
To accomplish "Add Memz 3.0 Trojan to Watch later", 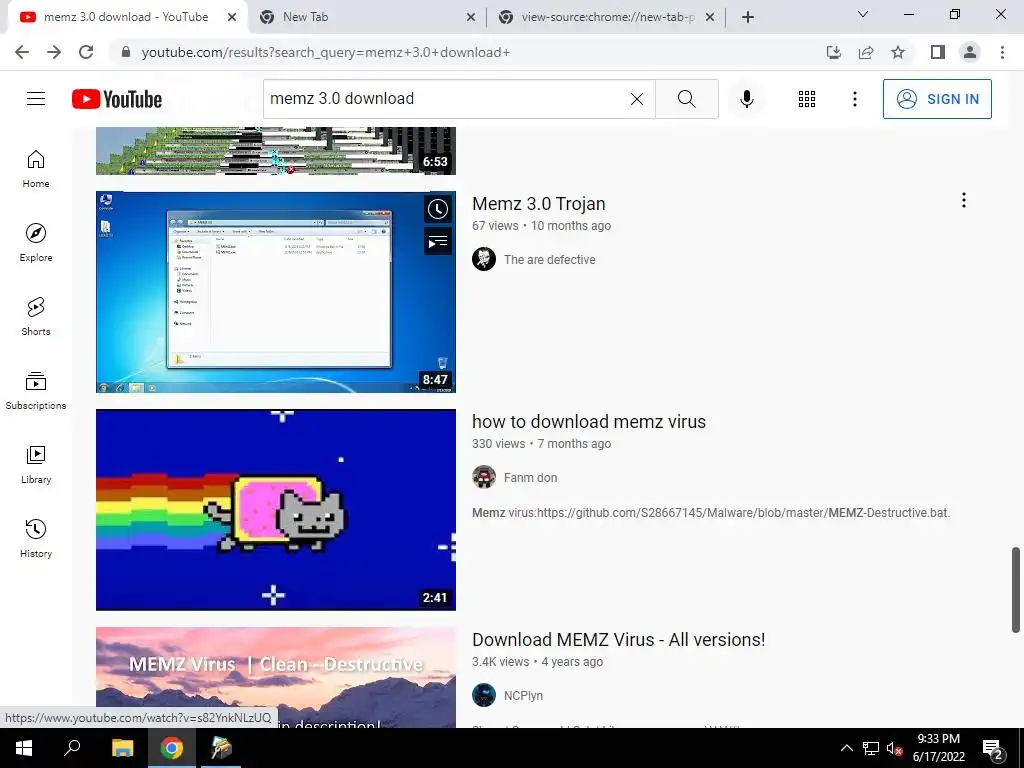I will tap(438, 209).
